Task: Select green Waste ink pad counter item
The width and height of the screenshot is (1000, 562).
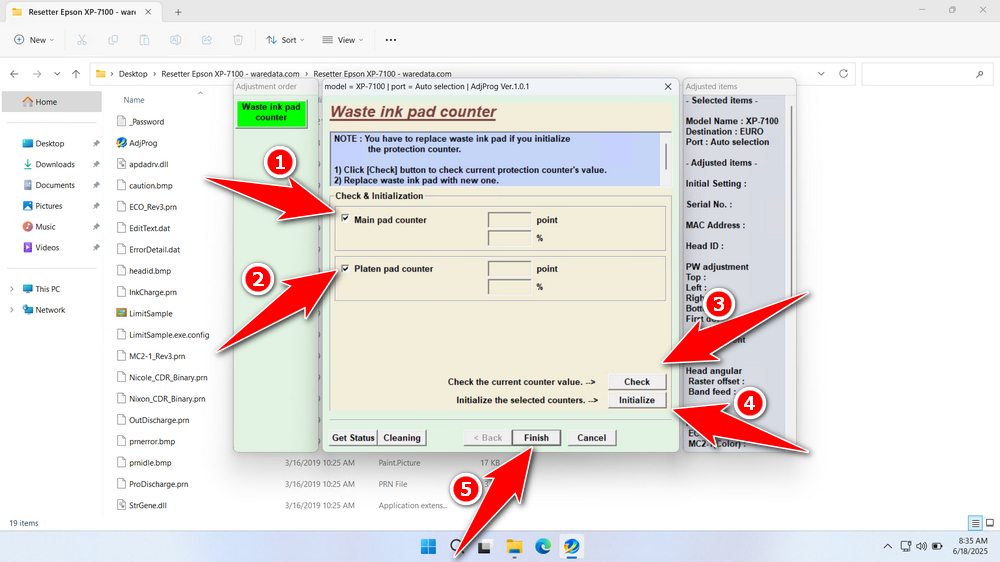Action: [271, 113]
